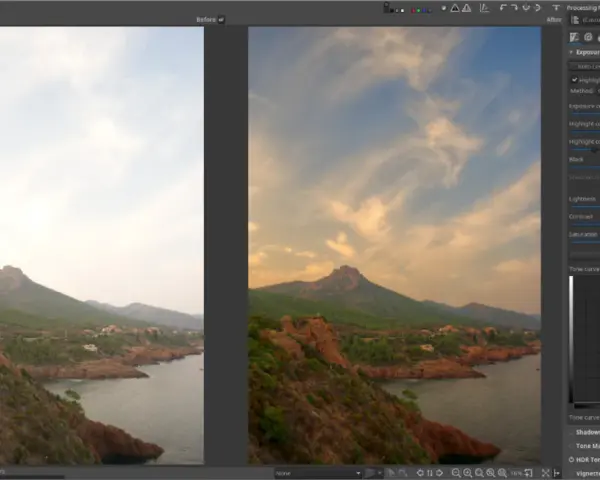
Task: Hide the right panel with arrow icon
Action: click(x=556, y=473)
